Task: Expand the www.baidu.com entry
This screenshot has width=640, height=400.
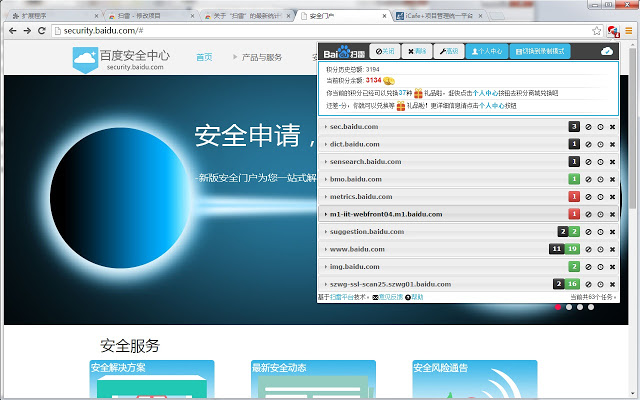Action: (326, 249)
